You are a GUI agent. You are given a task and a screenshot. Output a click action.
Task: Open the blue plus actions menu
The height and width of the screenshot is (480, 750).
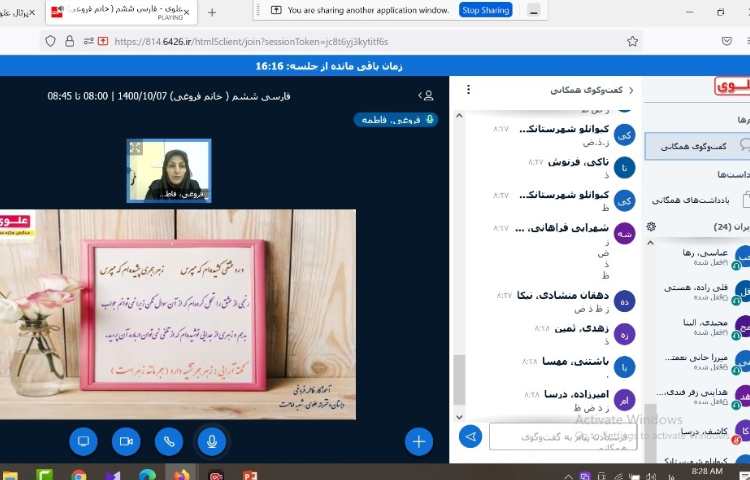(418, 440)
